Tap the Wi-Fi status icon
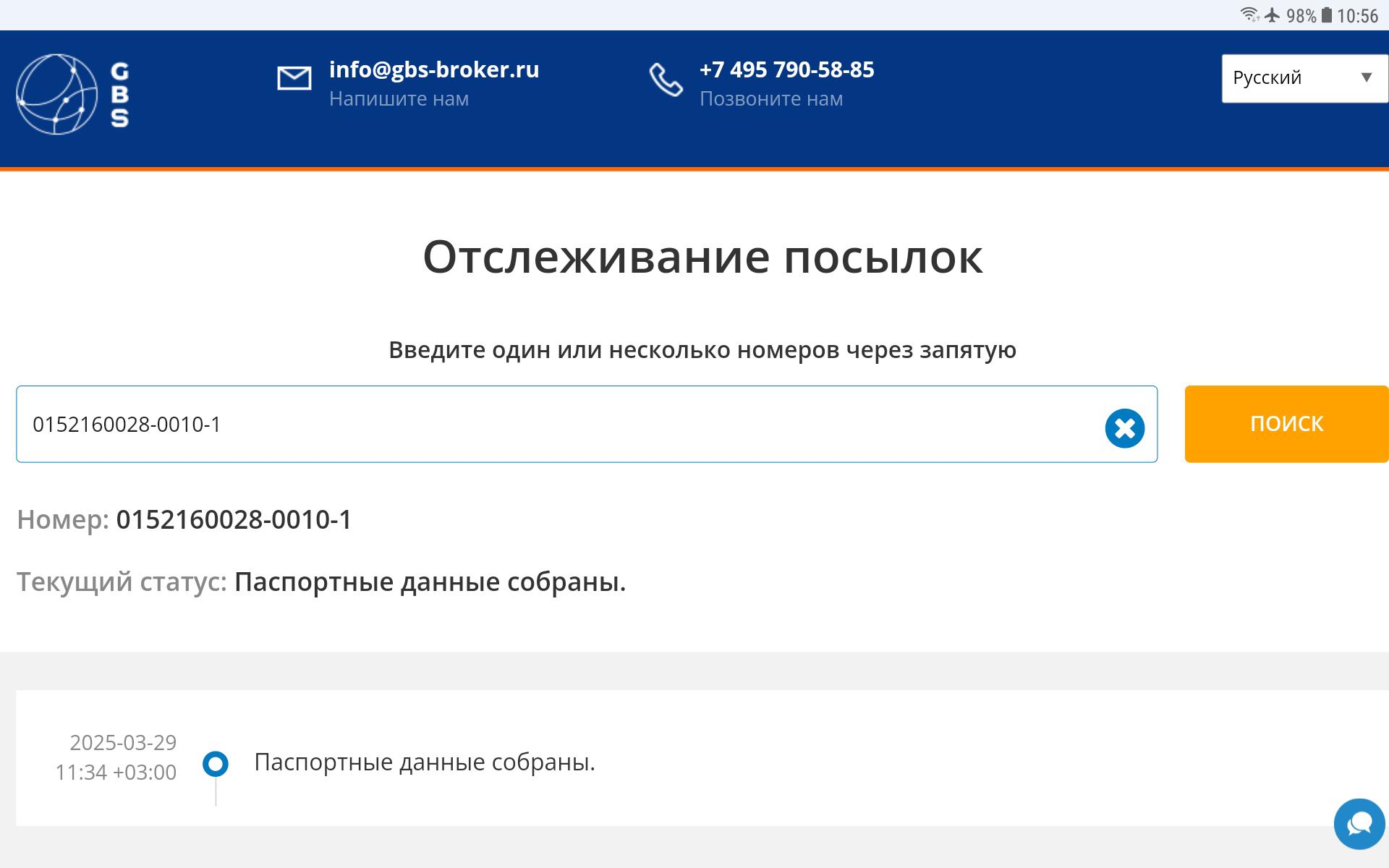Screen dimensions: 1389x868 coord(1249,15)
